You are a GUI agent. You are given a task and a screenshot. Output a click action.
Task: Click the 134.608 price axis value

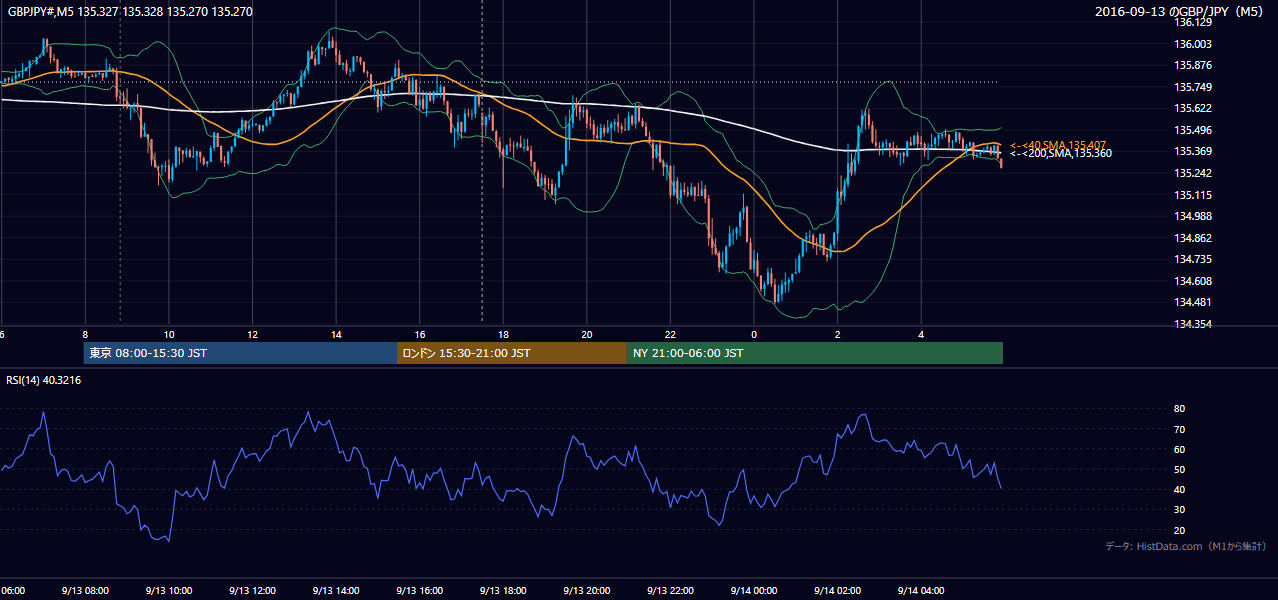(1193, 281)
